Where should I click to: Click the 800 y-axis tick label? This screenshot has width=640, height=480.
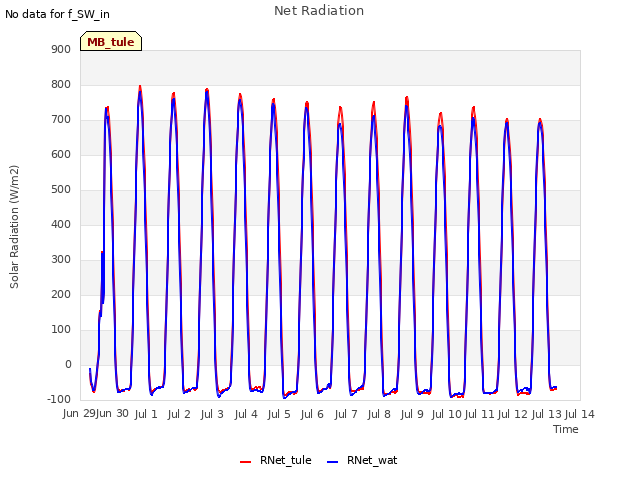click(61, 84)
